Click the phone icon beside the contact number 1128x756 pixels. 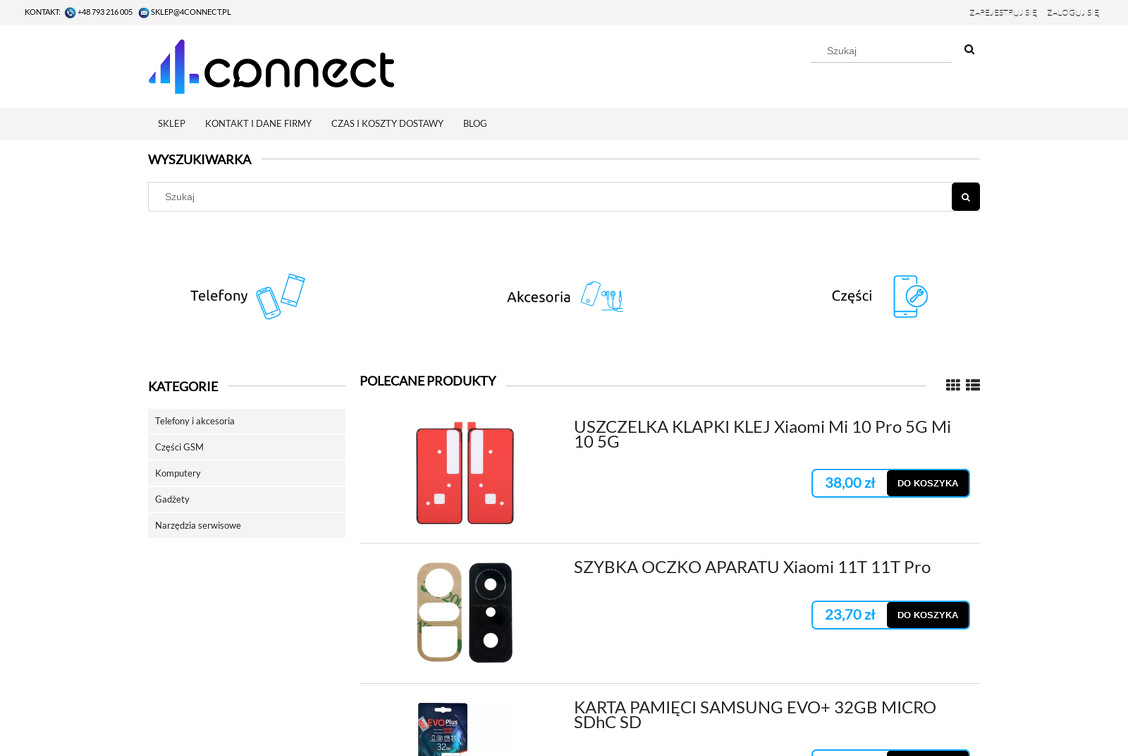(70, 12)
